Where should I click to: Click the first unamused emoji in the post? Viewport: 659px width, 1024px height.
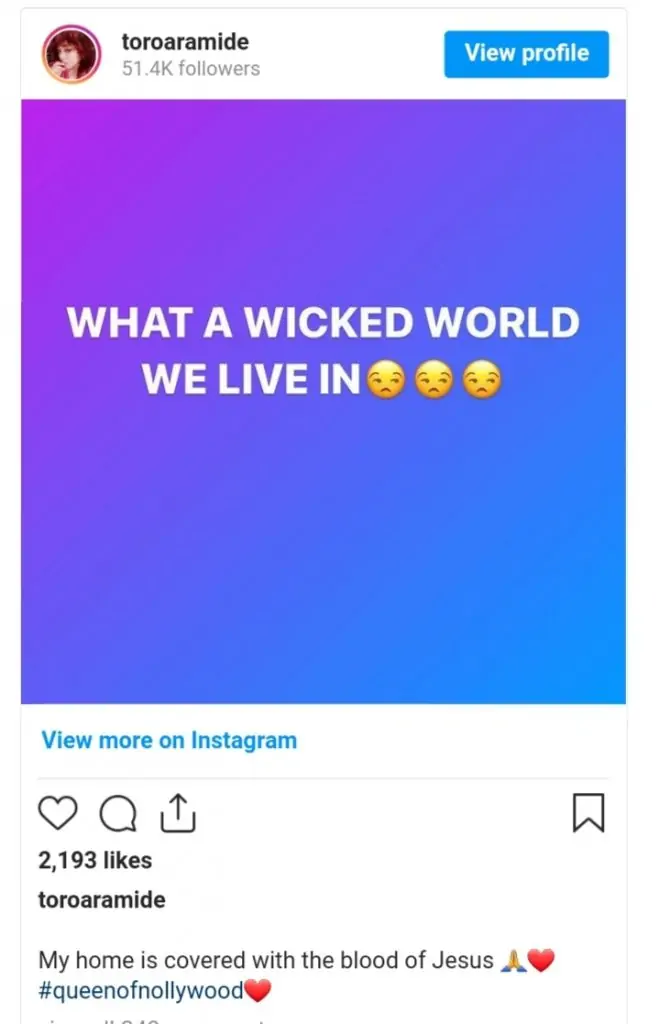coord(386,379)
